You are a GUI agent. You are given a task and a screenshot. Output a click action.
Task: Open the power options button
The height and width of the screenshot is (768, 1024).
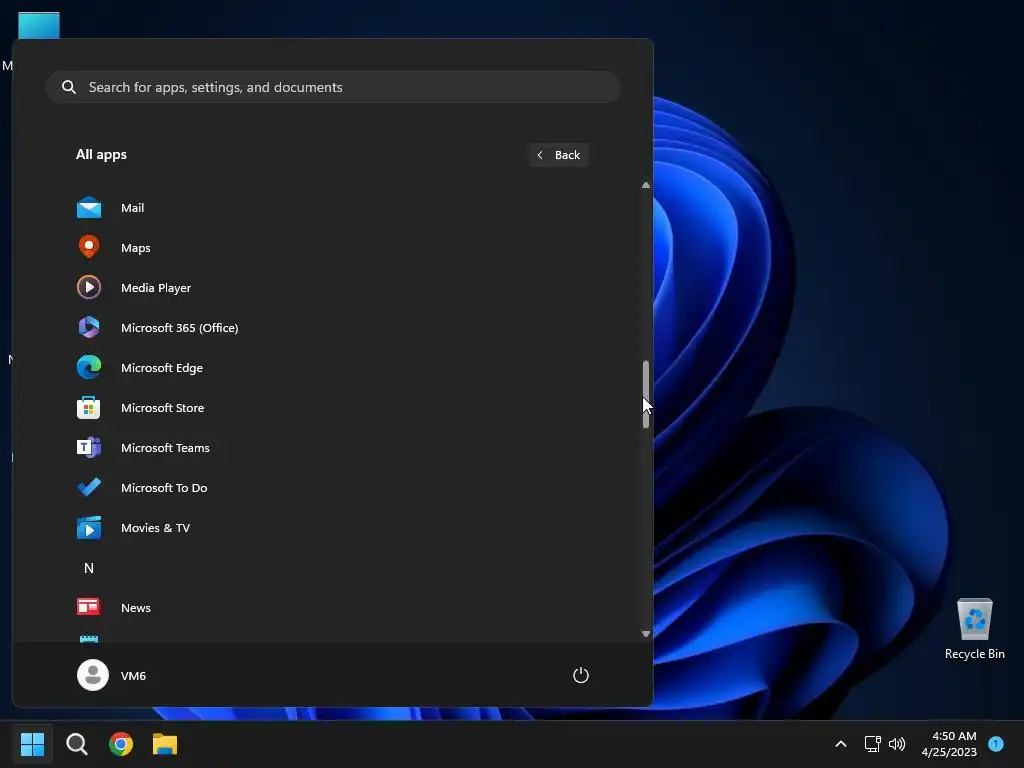click(x=581, y=675)
